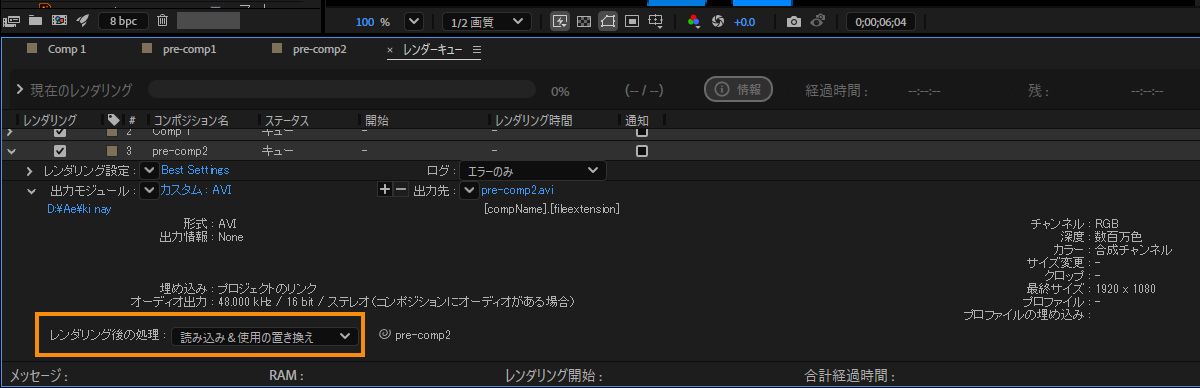Select pre-comp2 composition name in queue
This screenshot has height=388, width=1200.
coord(180,151)
